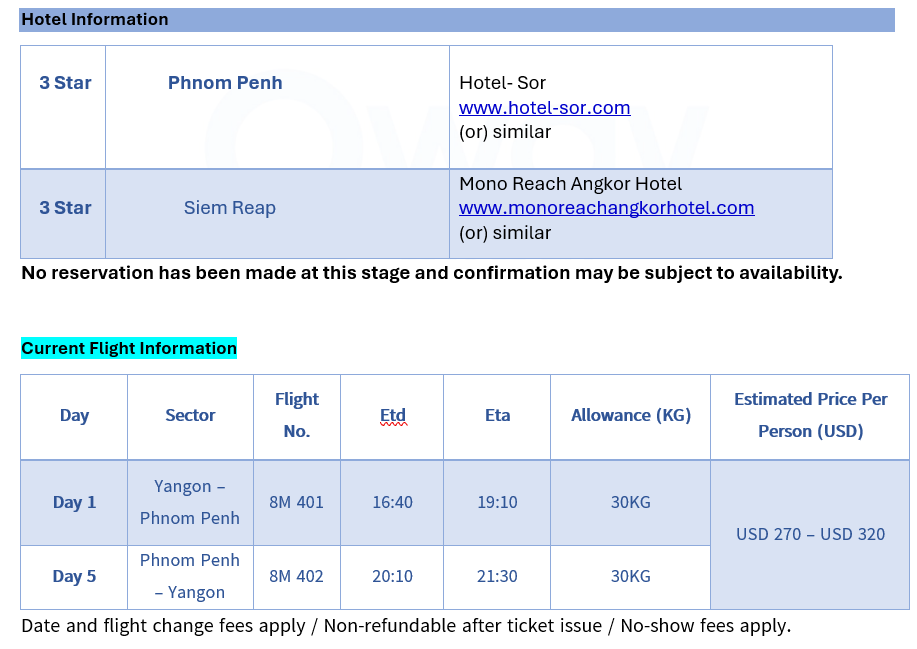Click the Allowance (KG) column header
917x649 pixels.
pos(631,415)
